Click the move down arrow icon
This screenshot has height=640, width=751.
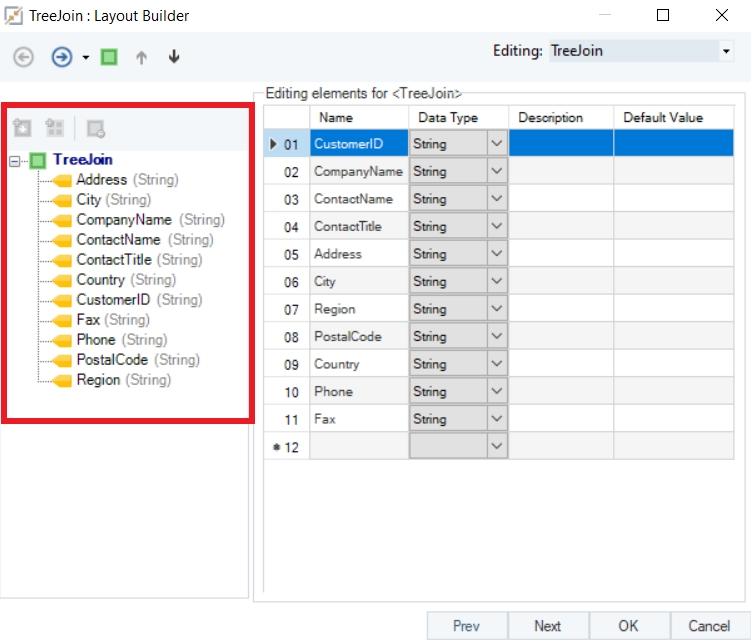coord(174,57)
